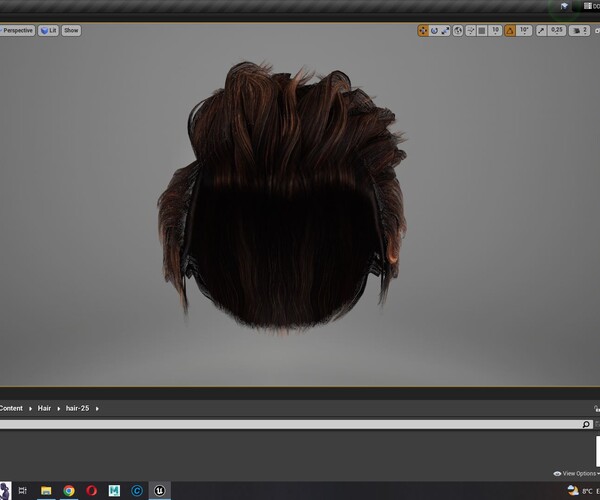Toggle surface snapping icon

[x=471, y=31]
